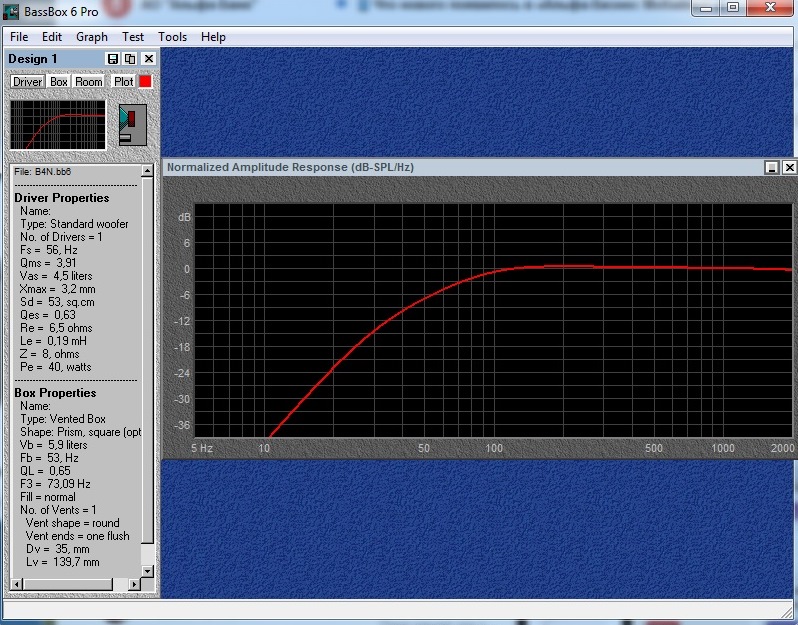Click the 'Sd = 53, sq.cm' value
Viewport: 798px width, 625px height.
[58, 302]
